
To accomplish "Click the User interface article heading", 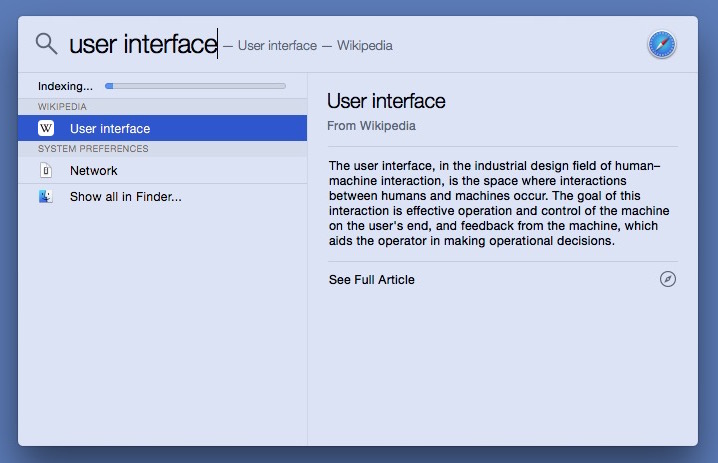I will [386, 101].
